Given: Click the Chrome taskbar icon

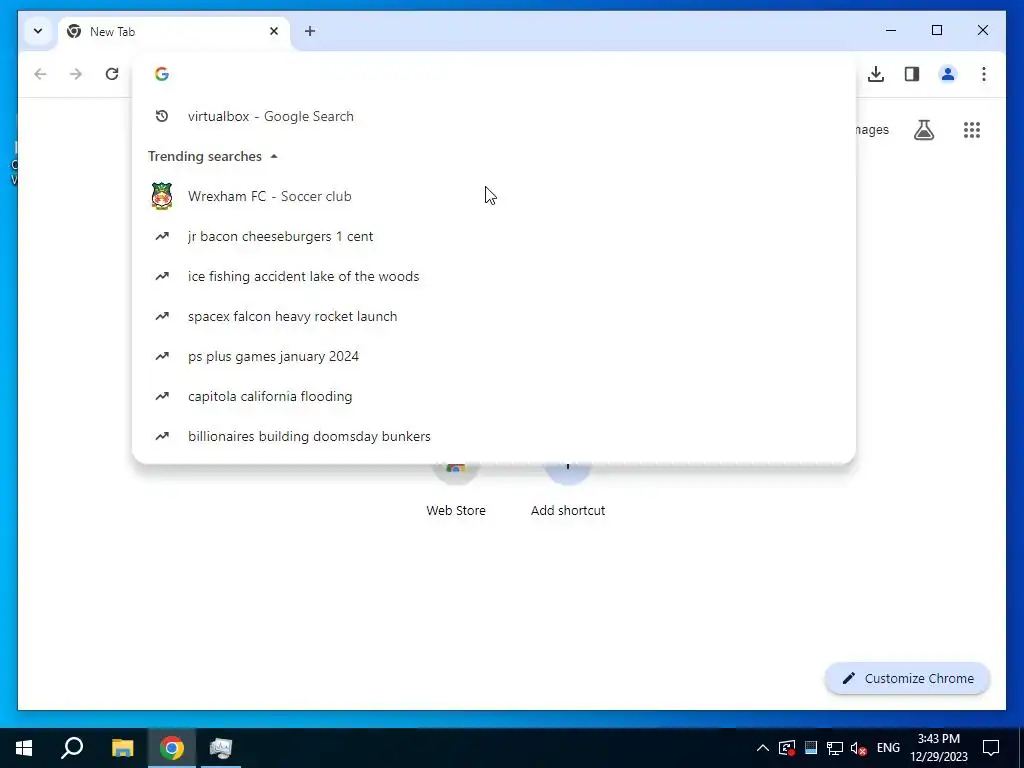Looking at the screenshot, I should click(x=172, y=748).
